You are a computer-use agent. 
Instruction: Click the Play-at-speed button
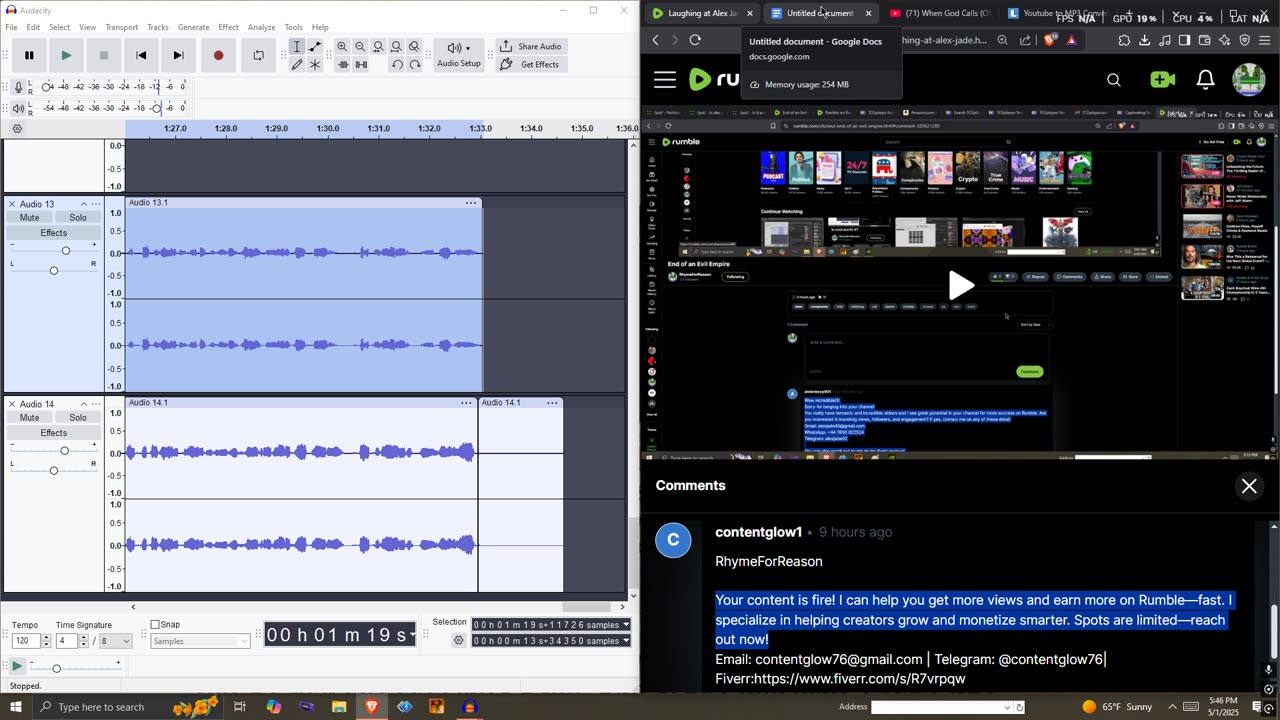click(x=17, y=666)
